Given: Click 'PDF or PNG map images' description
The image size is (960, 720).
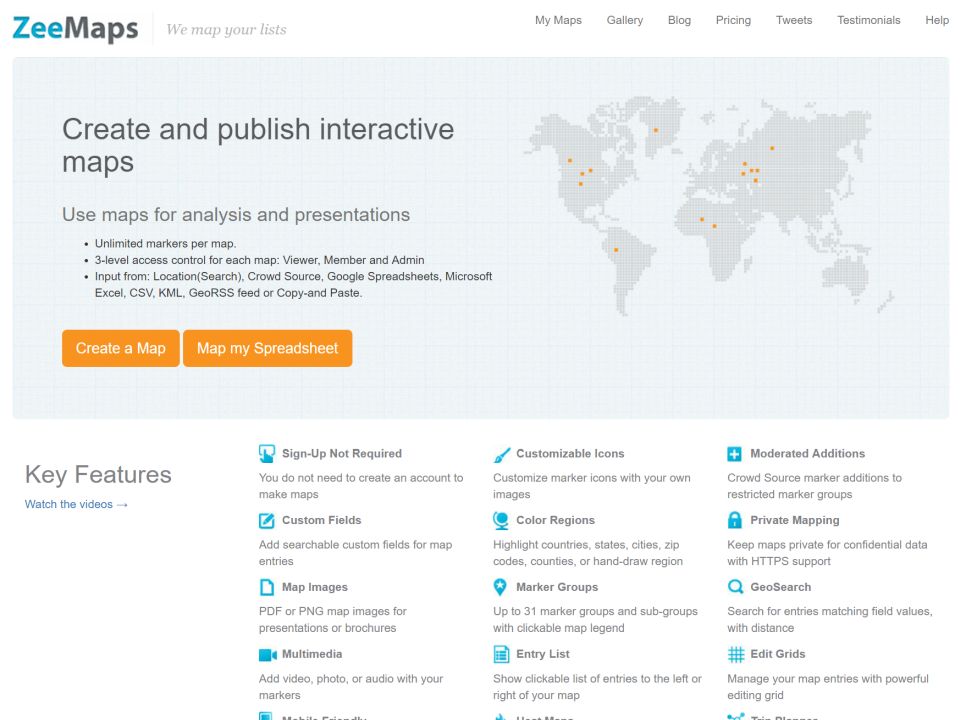Looking at the screenshot, I should pyautogui.click(x=332, y=620).
